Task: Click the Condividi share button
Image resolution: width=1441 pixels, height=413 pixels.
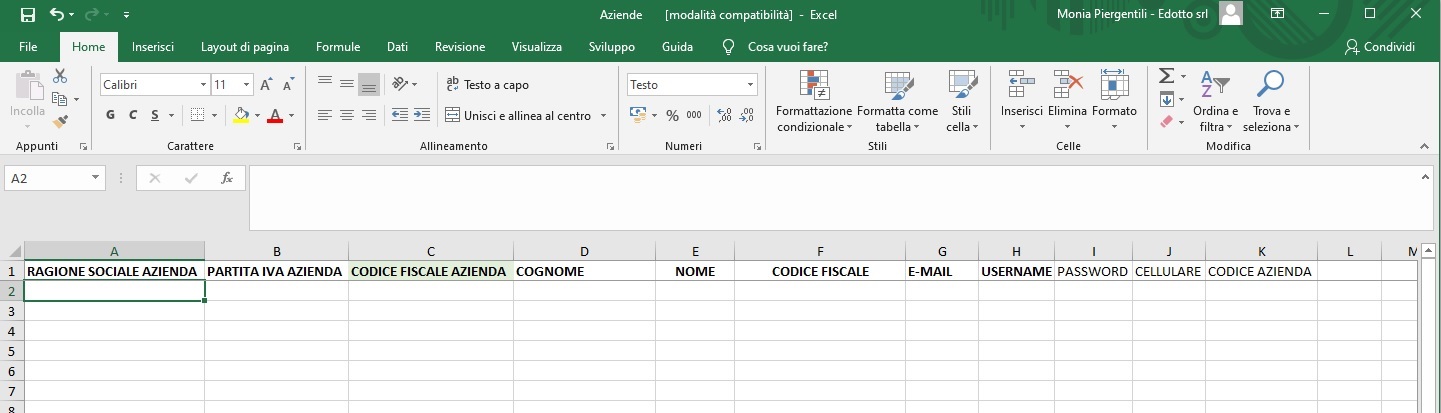Action: click(1380, 47)
